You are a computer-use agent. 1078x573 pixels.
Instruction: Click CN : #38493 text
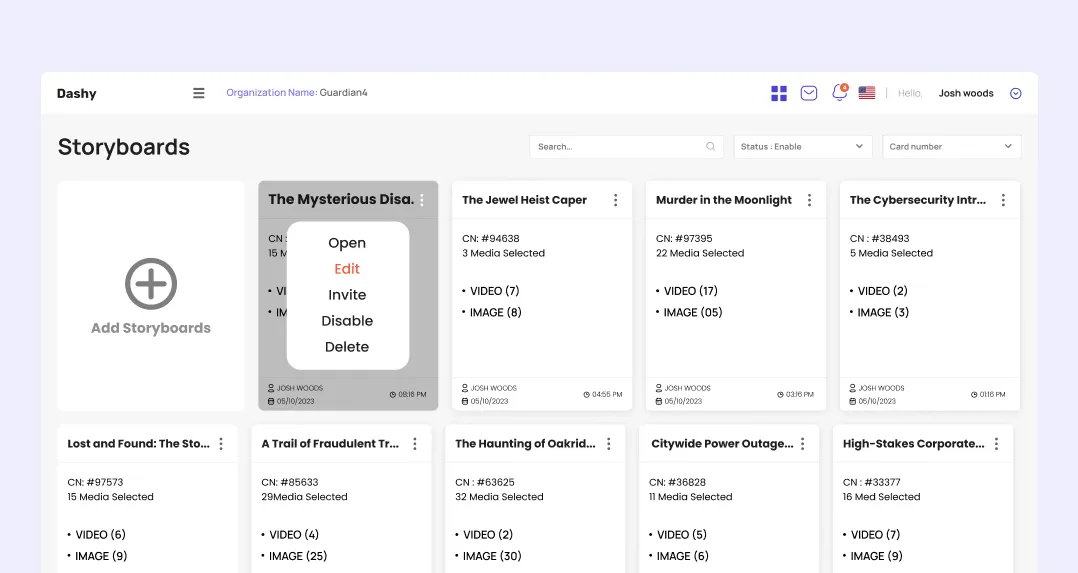tap(879, 239)
